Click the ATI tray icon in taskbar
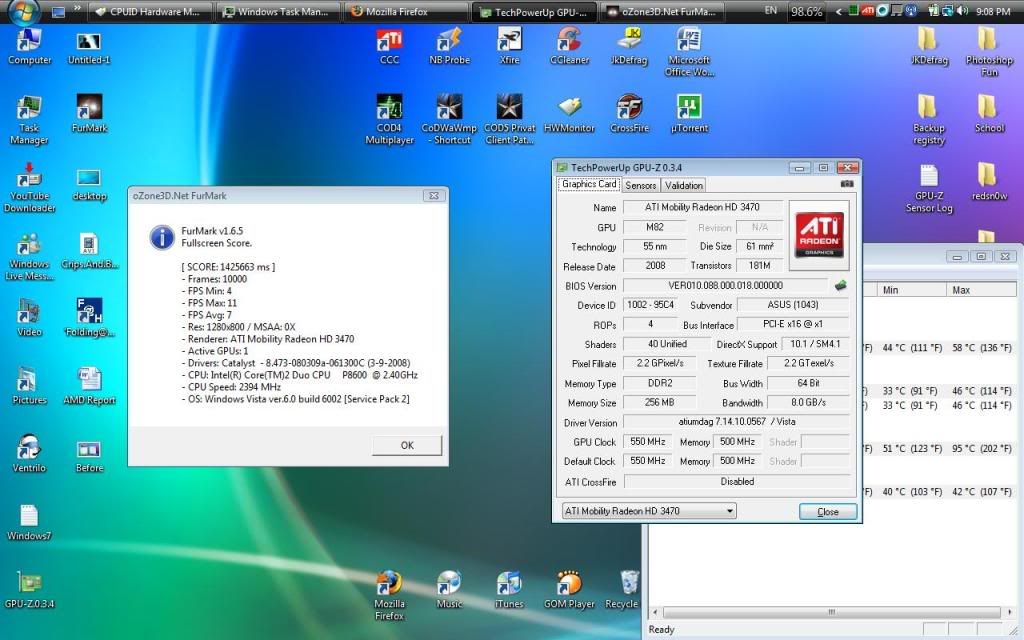 (868, 11)
